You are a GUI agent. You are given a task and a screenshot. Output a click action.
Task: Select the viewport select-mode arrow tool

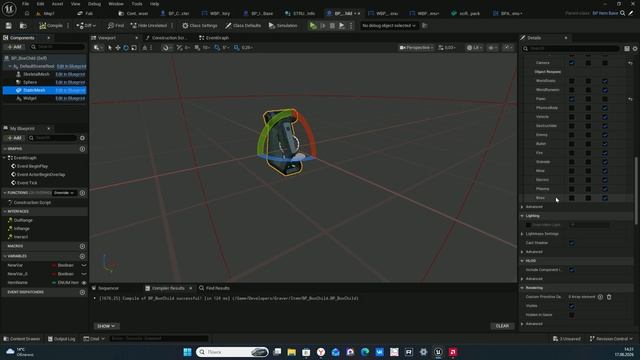(x=110, y=48)
